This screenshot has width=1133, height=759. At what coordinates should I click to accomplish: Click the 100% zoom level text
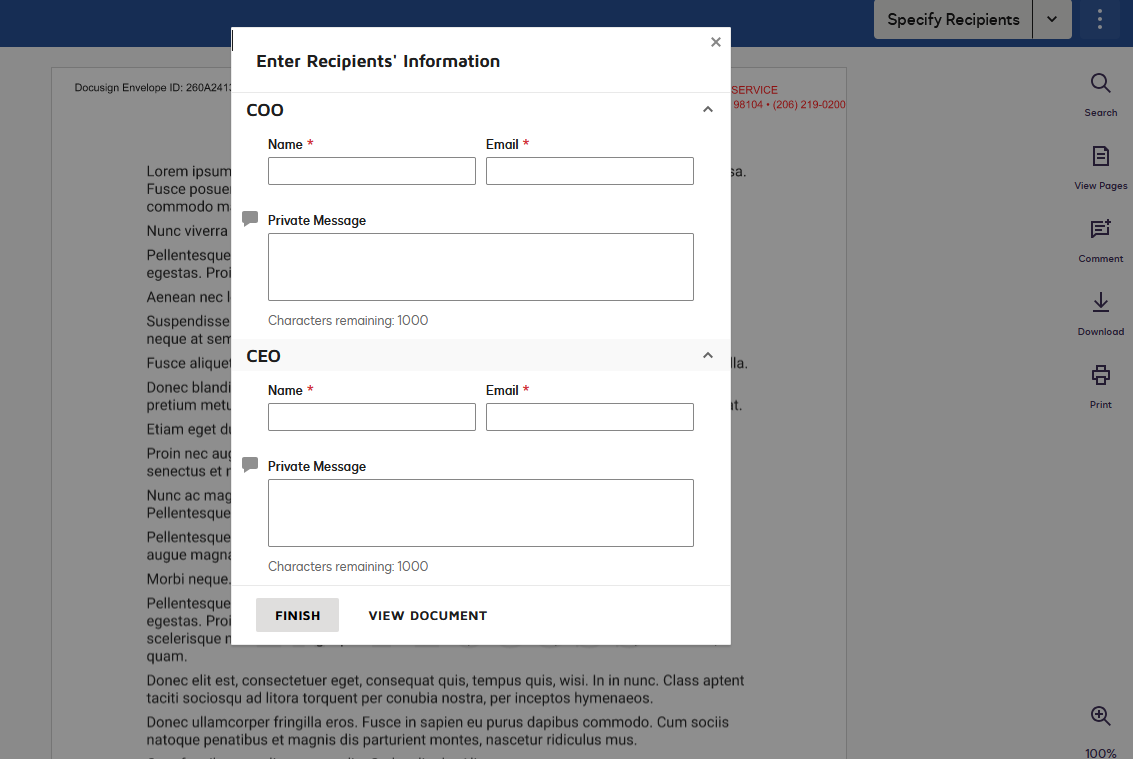(1100, 752)
